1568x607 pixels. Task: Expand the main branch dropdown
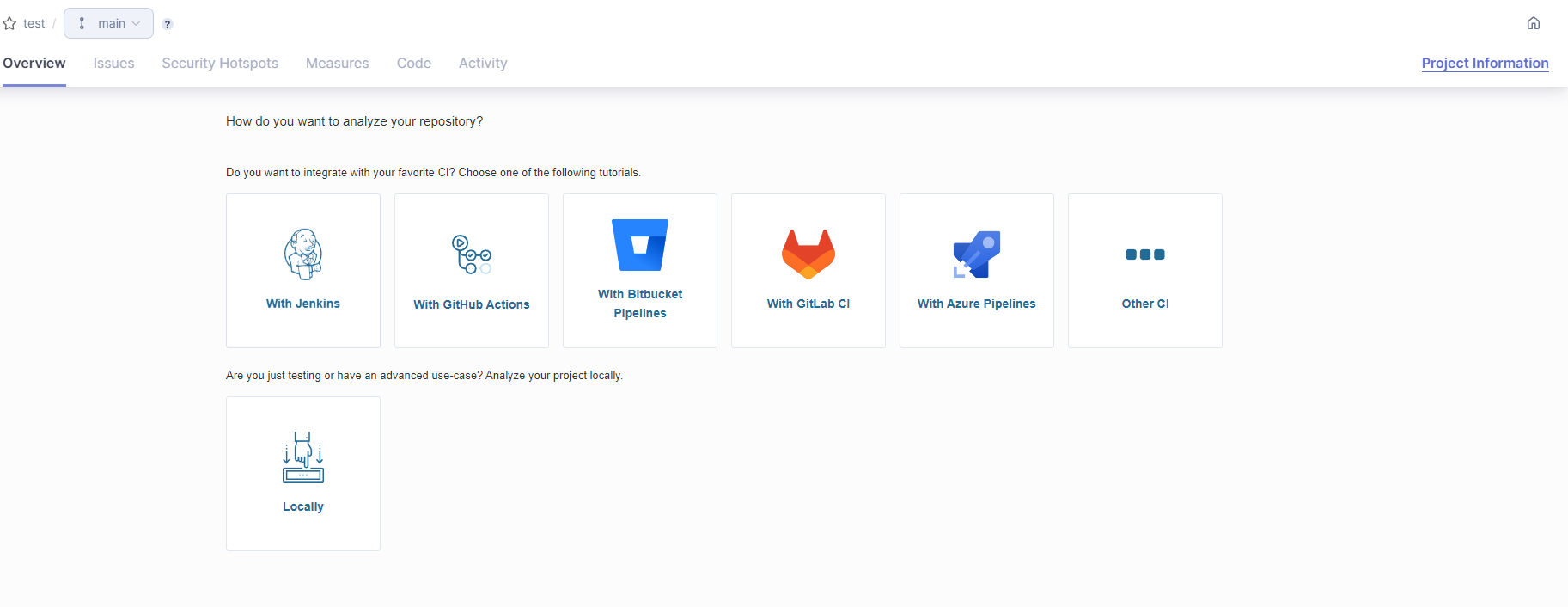coord(109,23)
